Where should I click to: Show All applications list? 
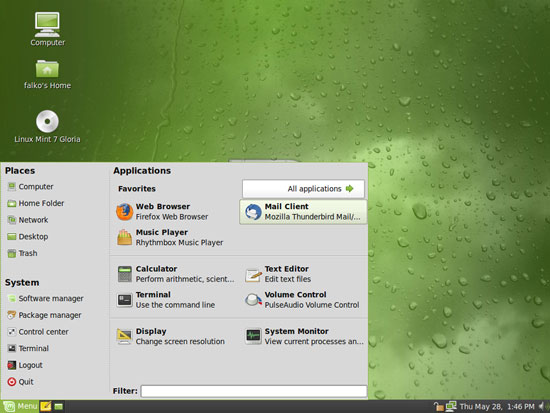coord(303,189)
